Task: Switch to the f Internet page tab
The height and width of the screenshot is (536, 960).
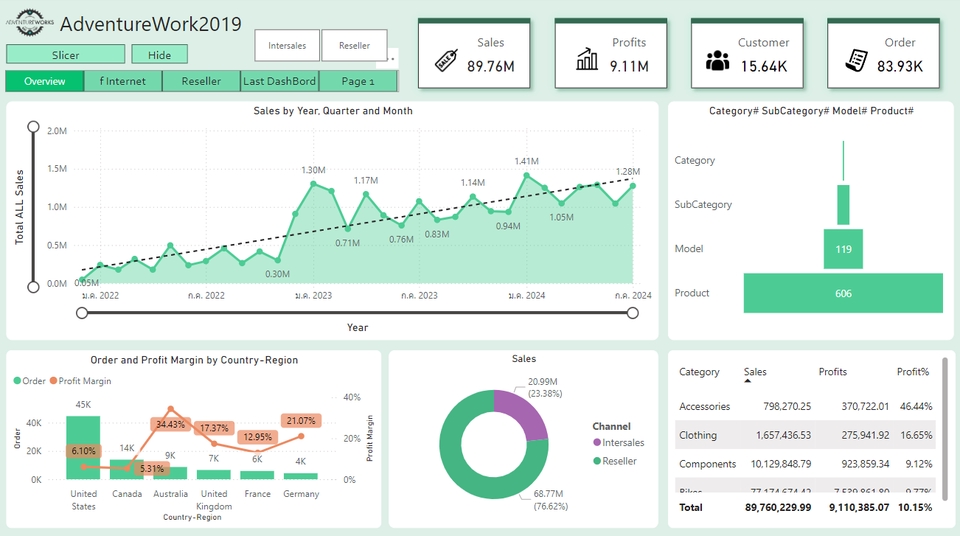Action: [x=122, y=81]
